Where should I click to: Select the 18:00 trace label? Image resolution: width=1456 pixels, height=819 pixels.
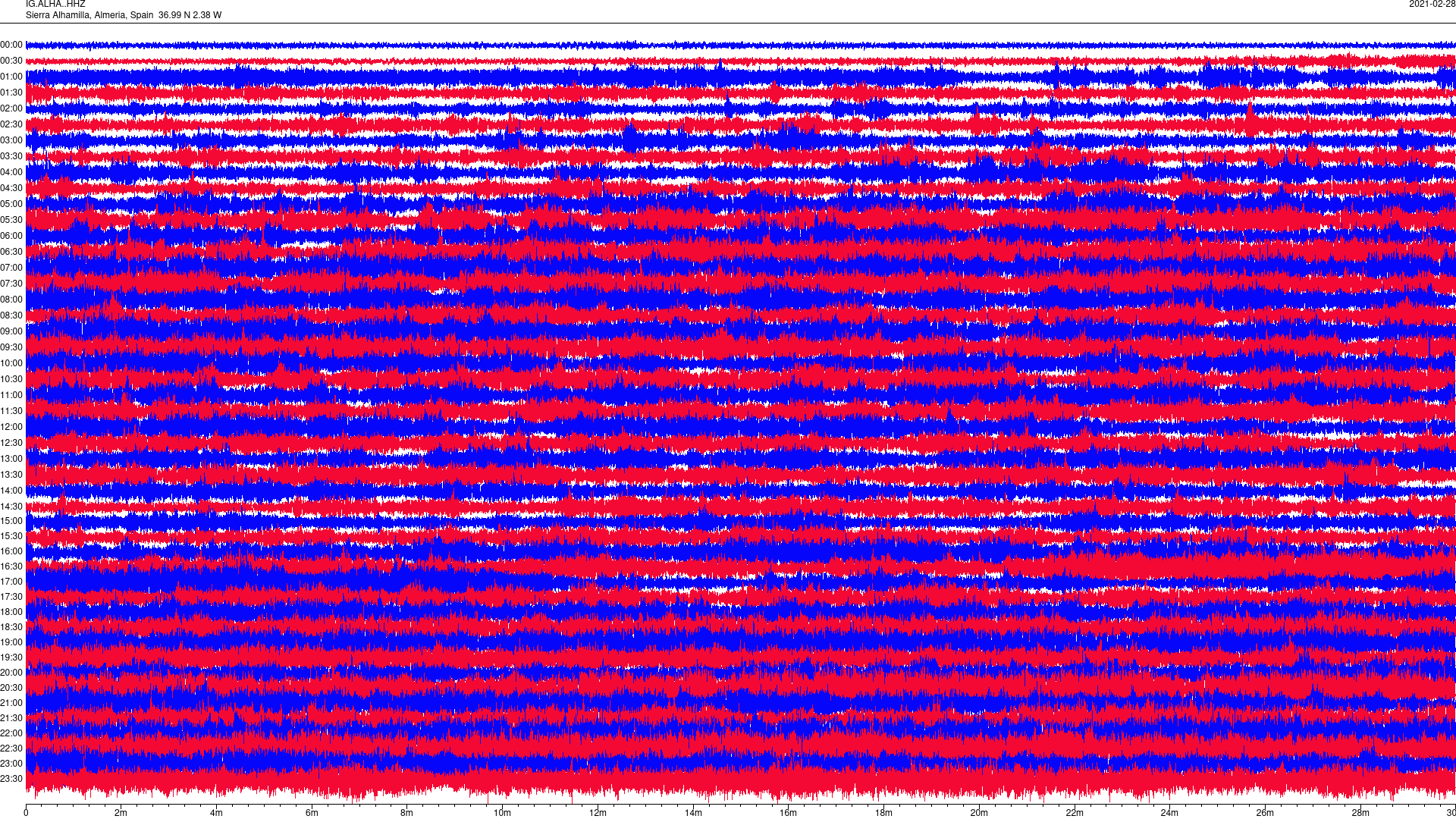tap(11, 613)
